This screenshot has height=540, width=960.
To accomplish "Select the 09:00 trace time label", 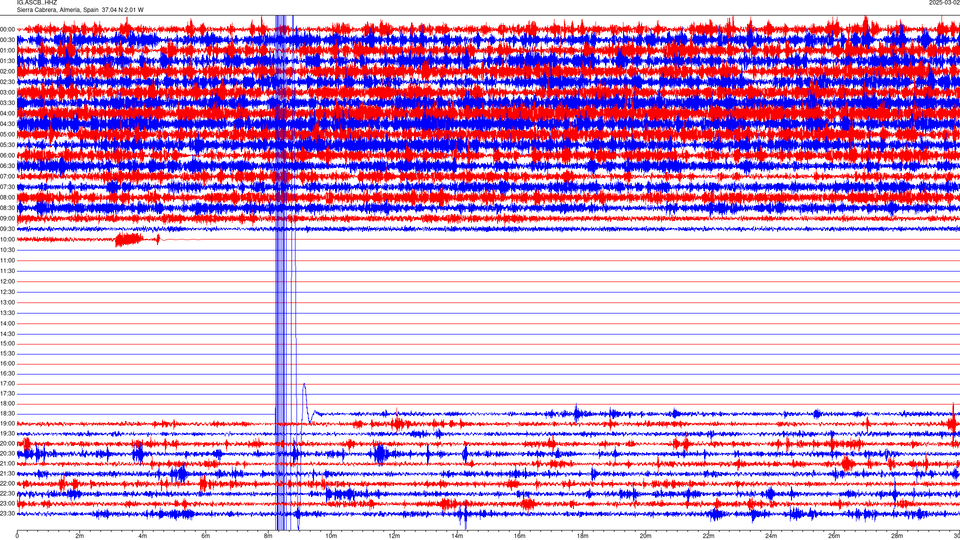I will (x=7, y=218).
